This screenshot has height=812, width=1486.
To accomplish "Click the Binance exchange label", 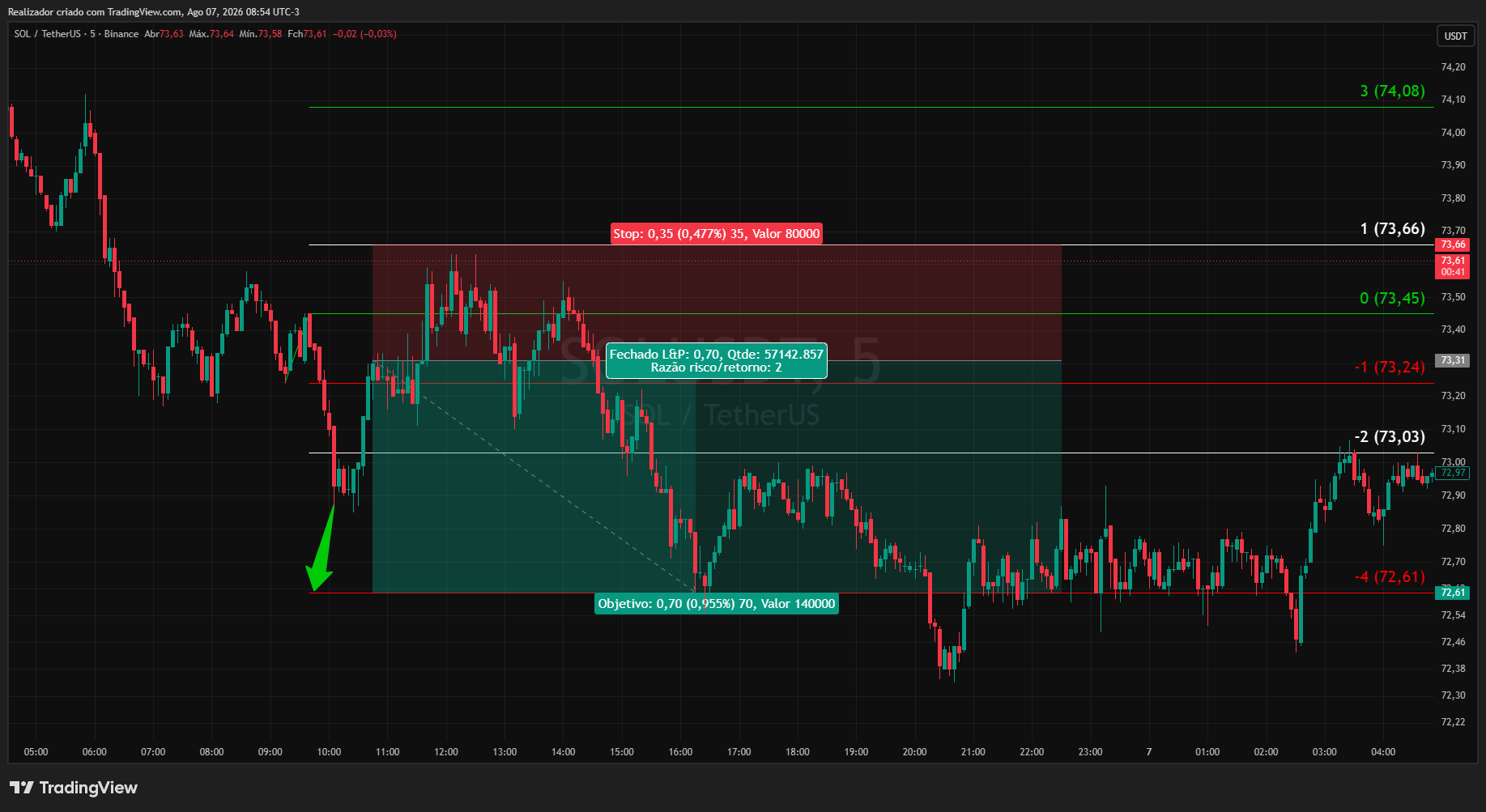I will pyautogui.click(x=121, y=34).
